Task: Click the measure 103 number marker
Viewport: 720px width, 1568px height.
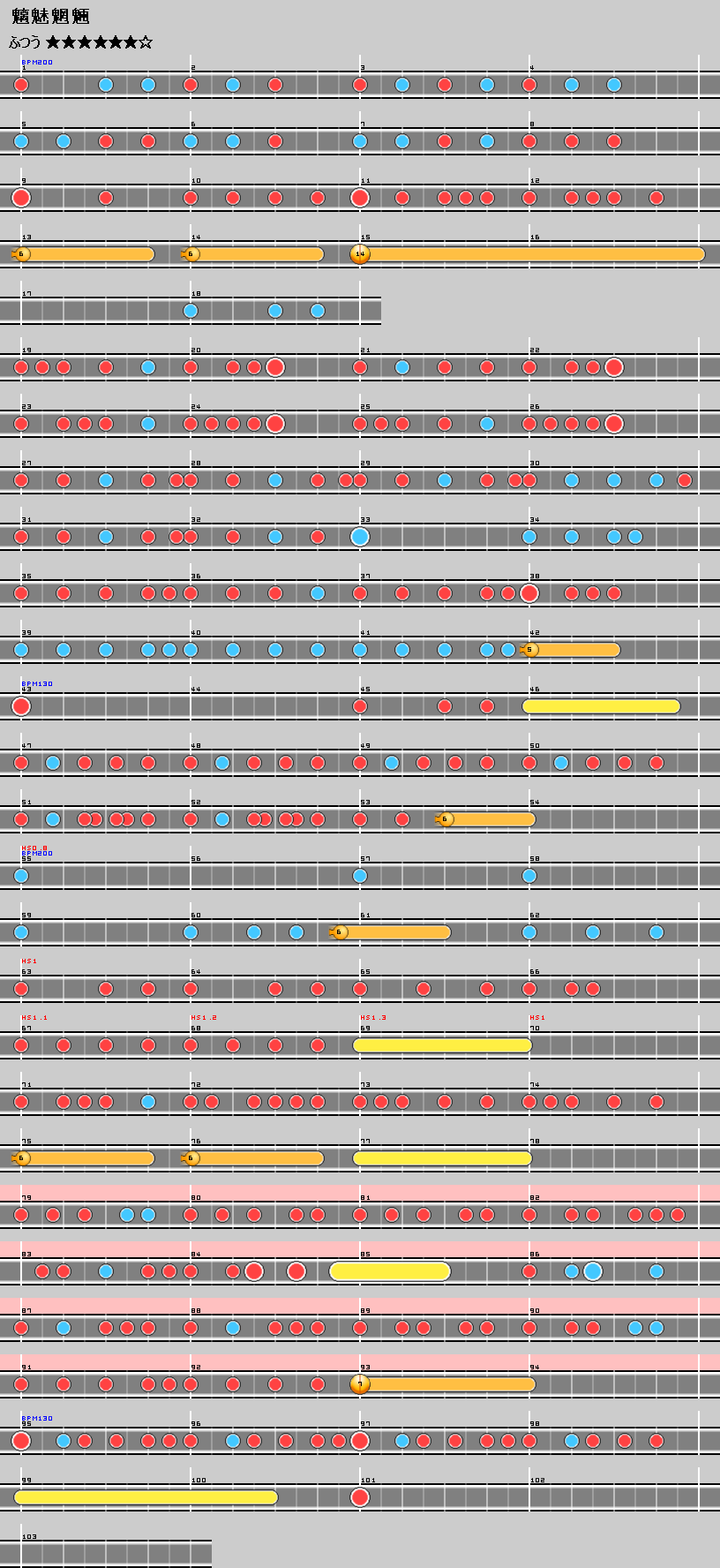Action: (29, 1537)
